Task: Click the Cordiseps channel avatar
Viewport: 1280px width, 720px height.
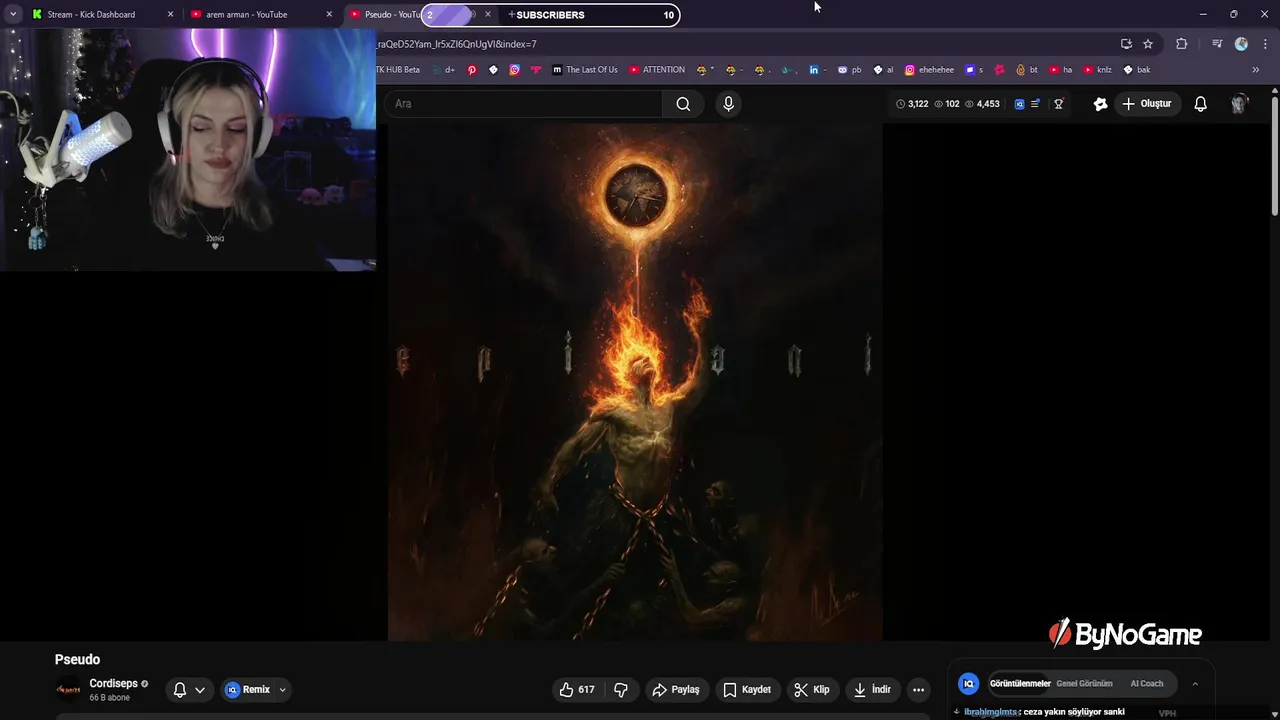Action: (x=68, y=689)
